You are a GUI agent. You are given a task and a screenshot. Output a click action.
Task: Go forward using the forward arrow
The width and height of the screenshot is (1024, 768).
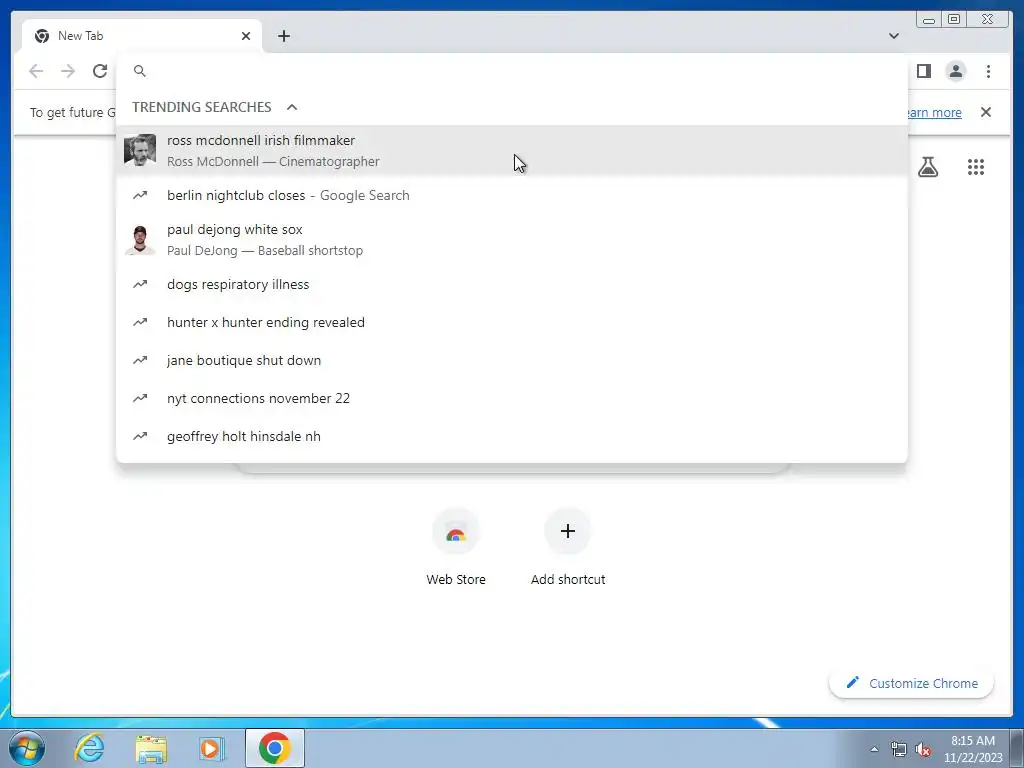pyautogui.click(x=68, y=71)
